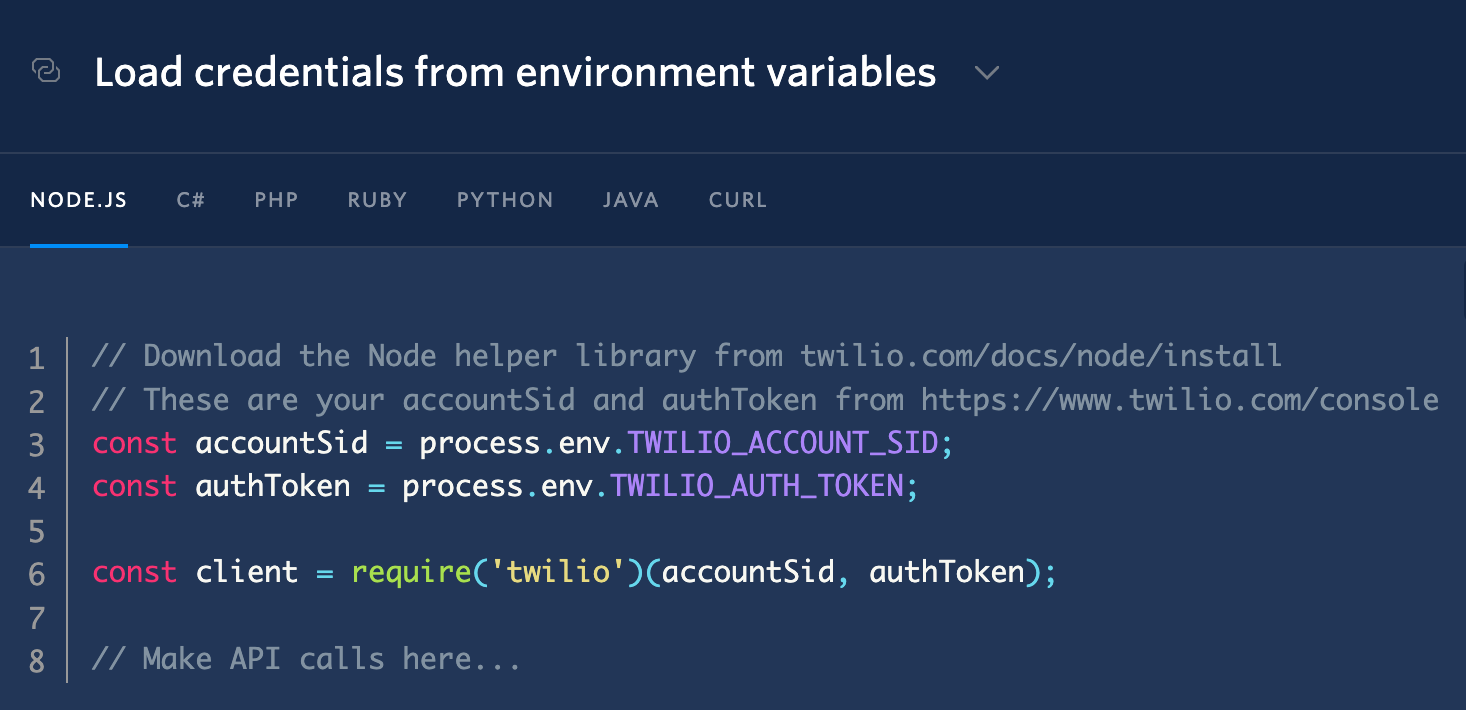Click 'const' keyword on line 3
This screenshot has height=710, width=1466.
[135, 443]
